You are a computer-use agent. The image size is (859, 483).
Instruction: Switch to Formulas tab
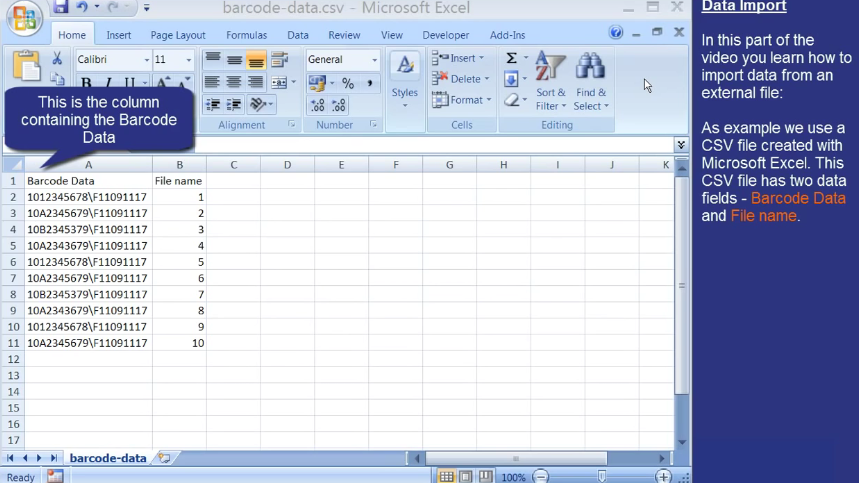pos(247,35)
